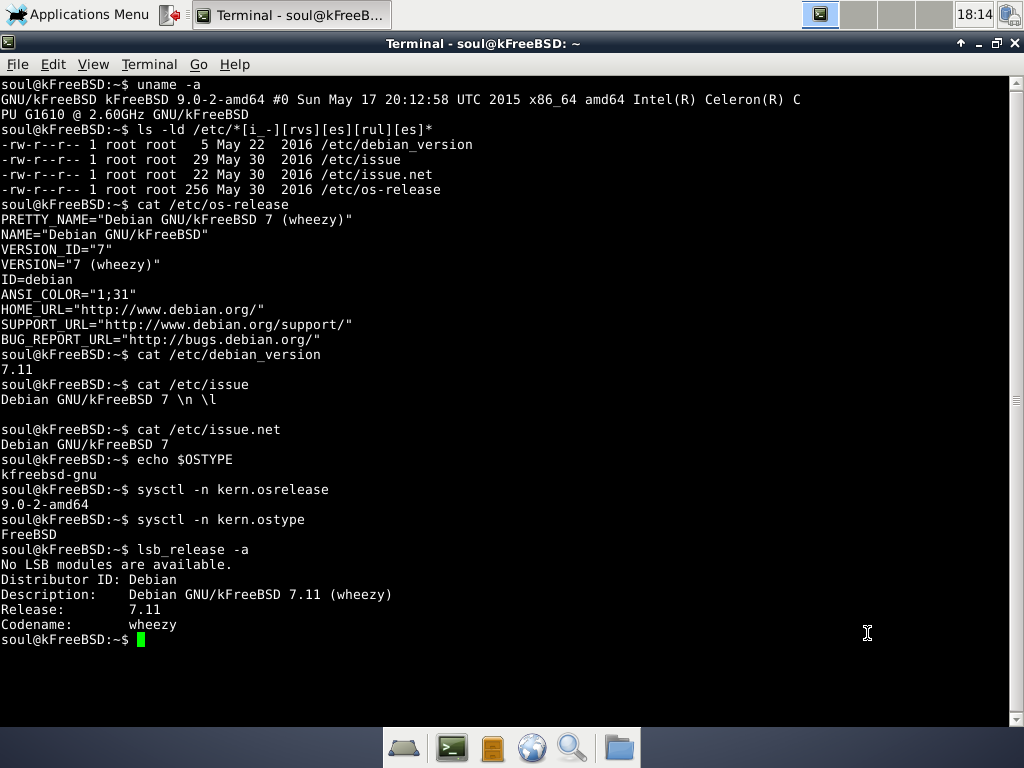This screenshot has width=1024, height=768.
Task: Click the 'lsb_release -a' command line
Action: (x=125, y=551)
